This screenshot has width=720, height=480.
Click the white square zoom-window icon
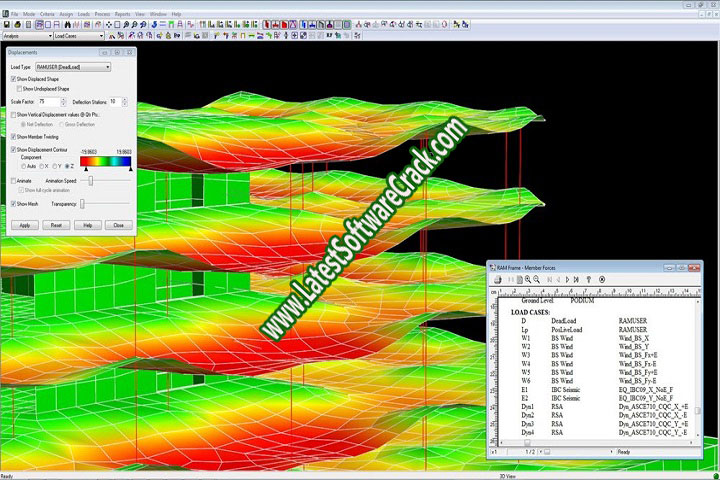[117, 25]
